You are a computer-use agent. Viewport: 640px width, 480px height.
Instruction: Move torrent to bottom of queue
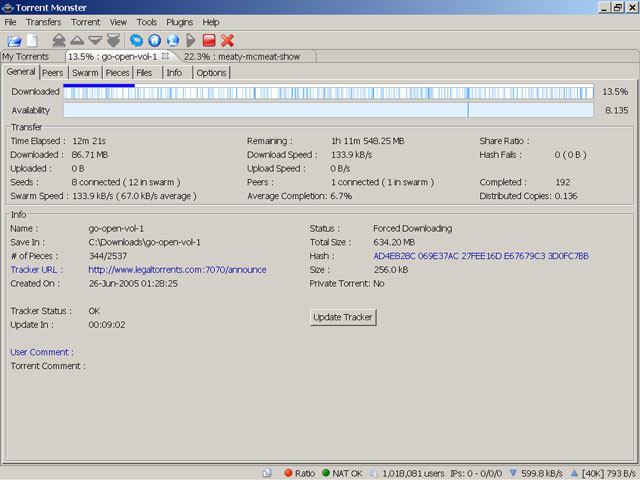pos(113,40)
